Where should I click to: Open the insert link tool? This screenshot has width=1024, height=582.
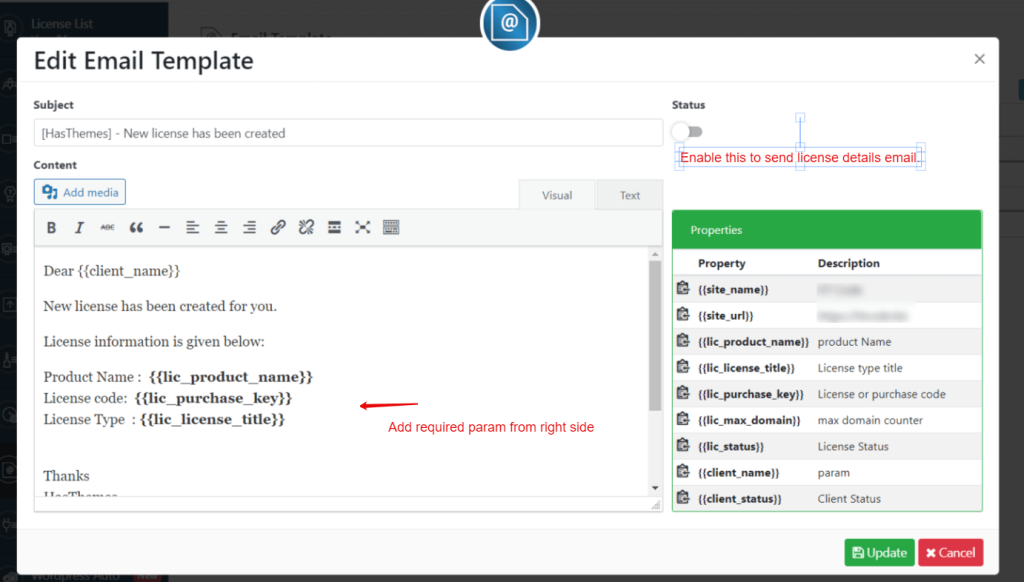[x=277, y=227]
